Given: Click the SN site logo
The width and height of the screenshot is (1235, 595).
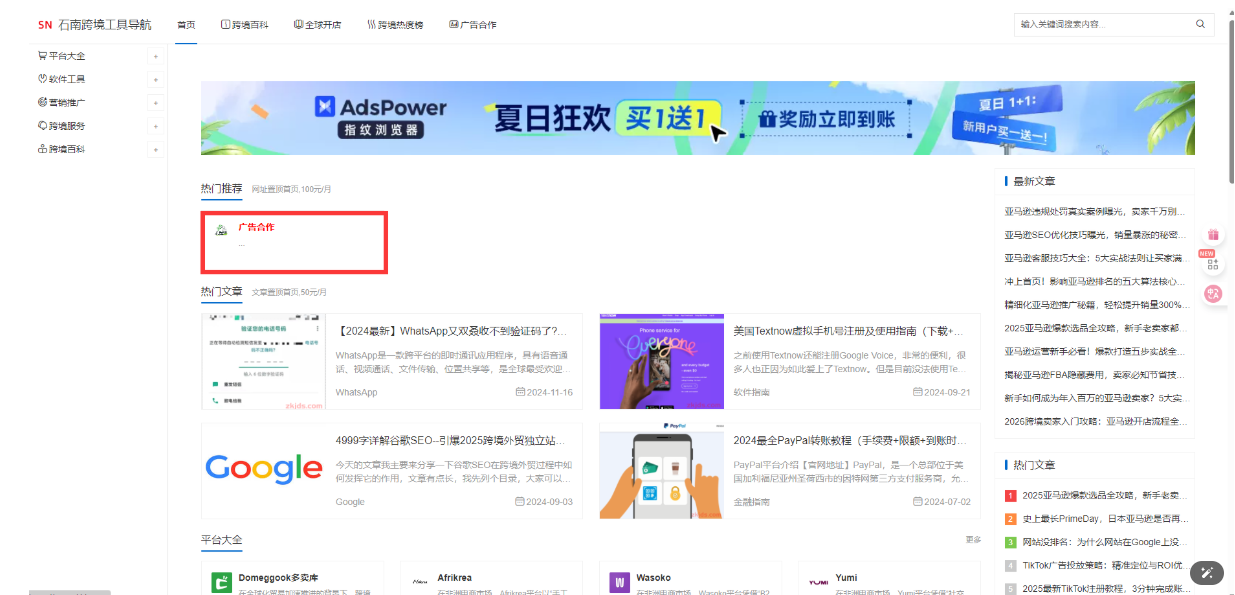Looking at the screenshot, I should [x=45, y=24].
